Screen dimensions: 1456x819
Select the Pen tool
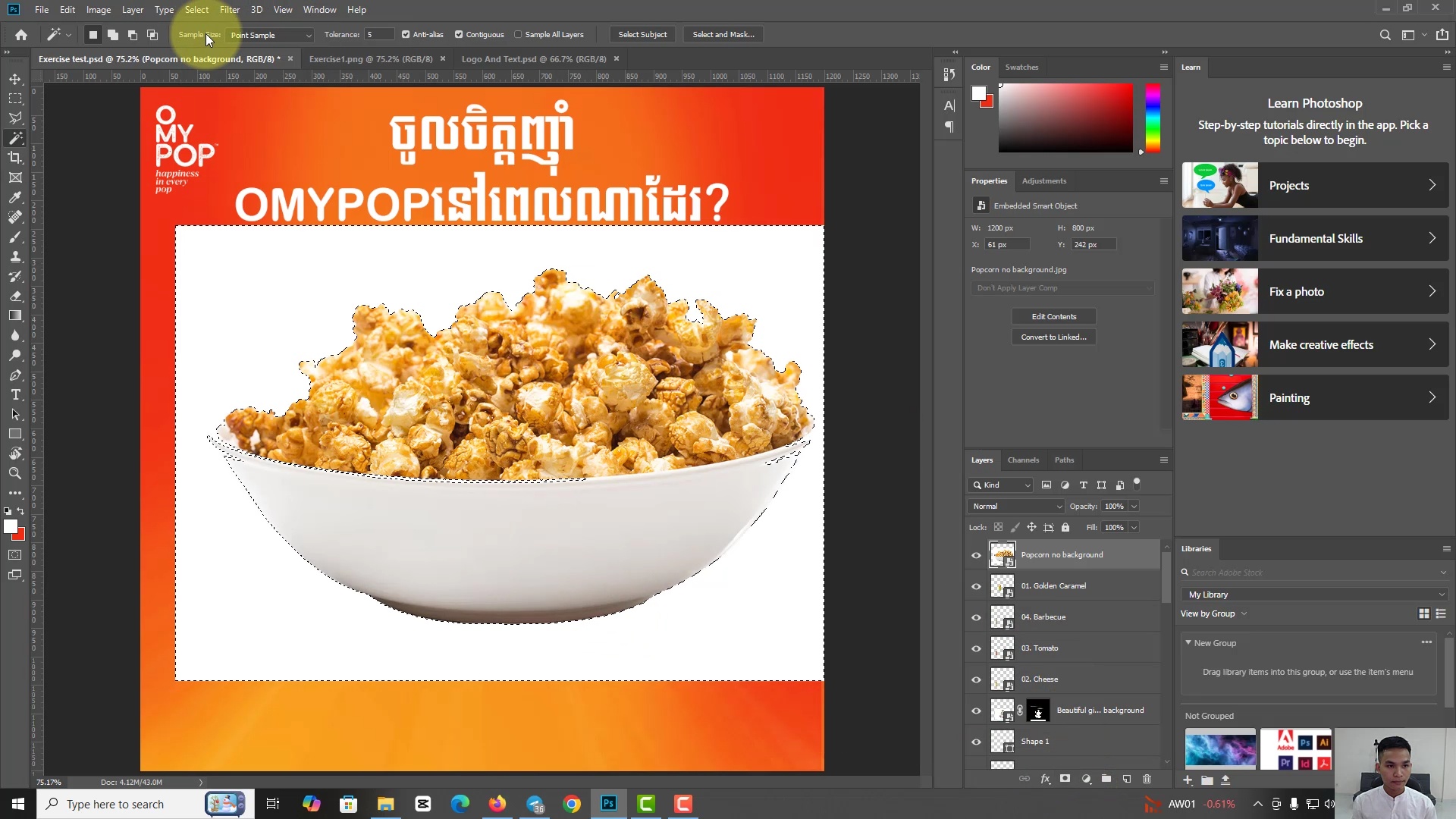coord(15,375)
